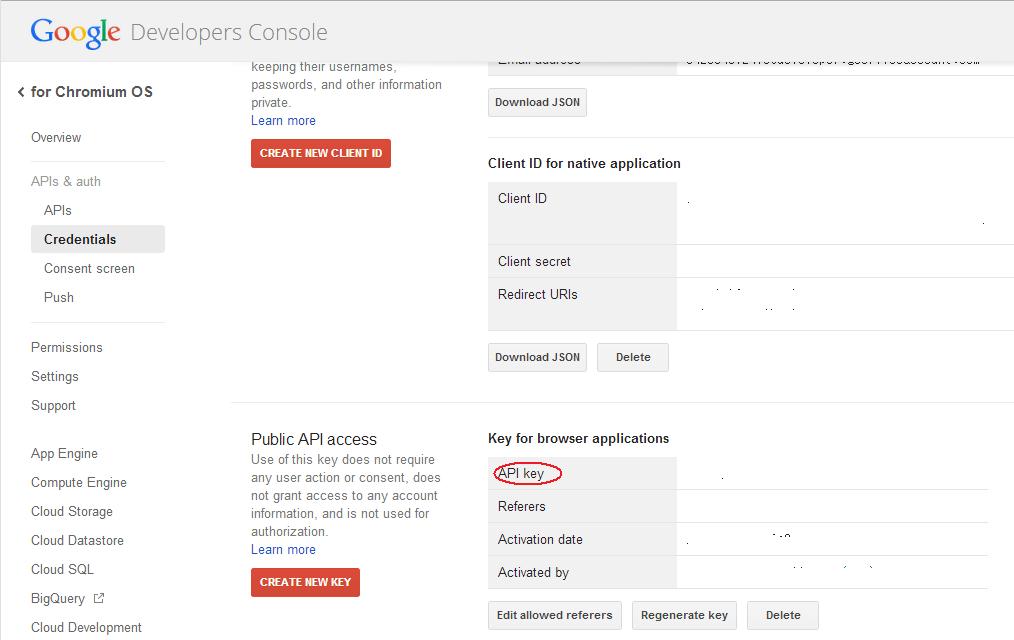
Task: Click Edit allowed referers button
Action: 555,615
